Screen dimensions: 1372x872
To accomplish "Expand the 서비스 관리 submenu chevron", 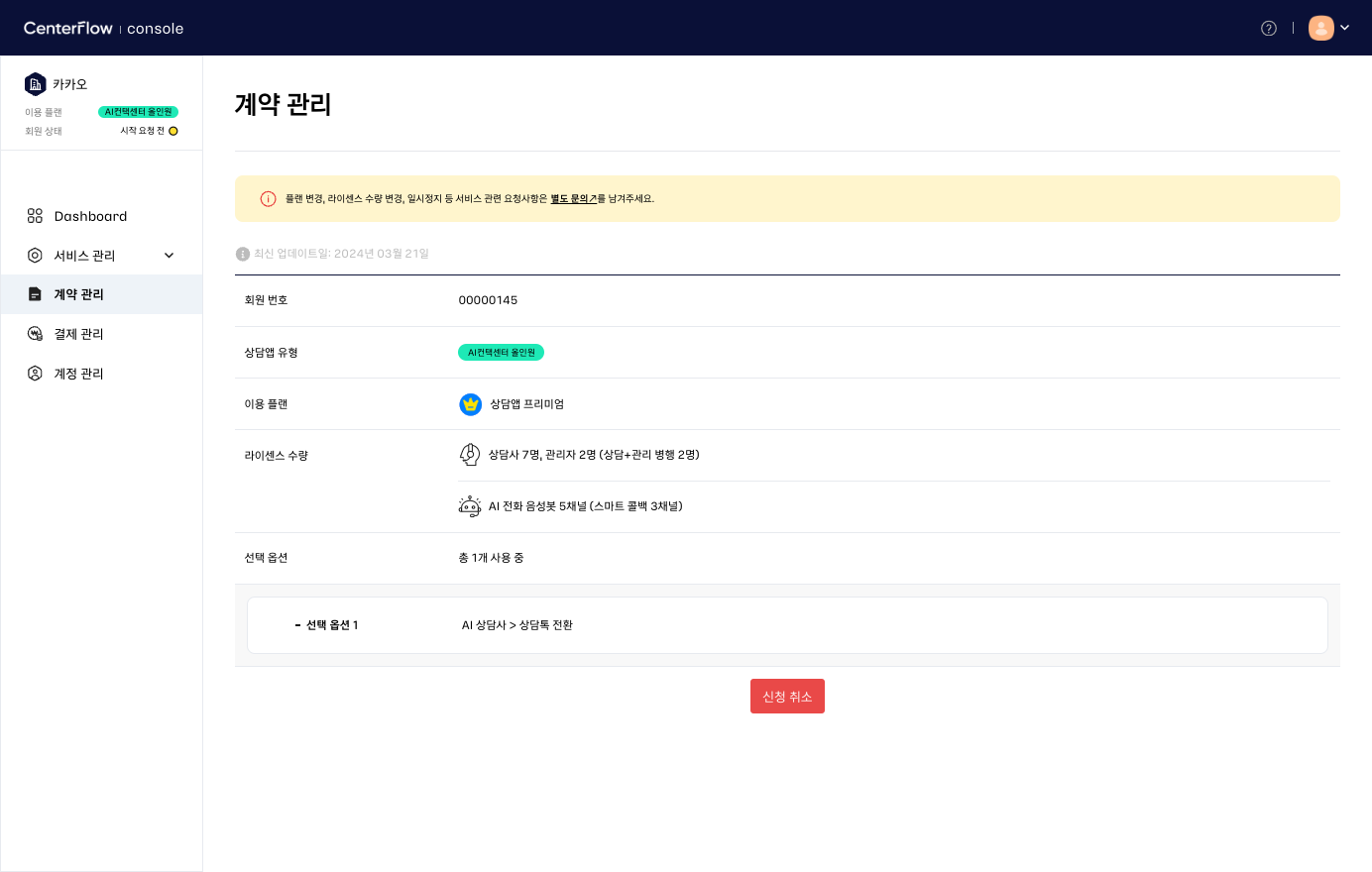I will pyautogui.click(x=169, y=256).
